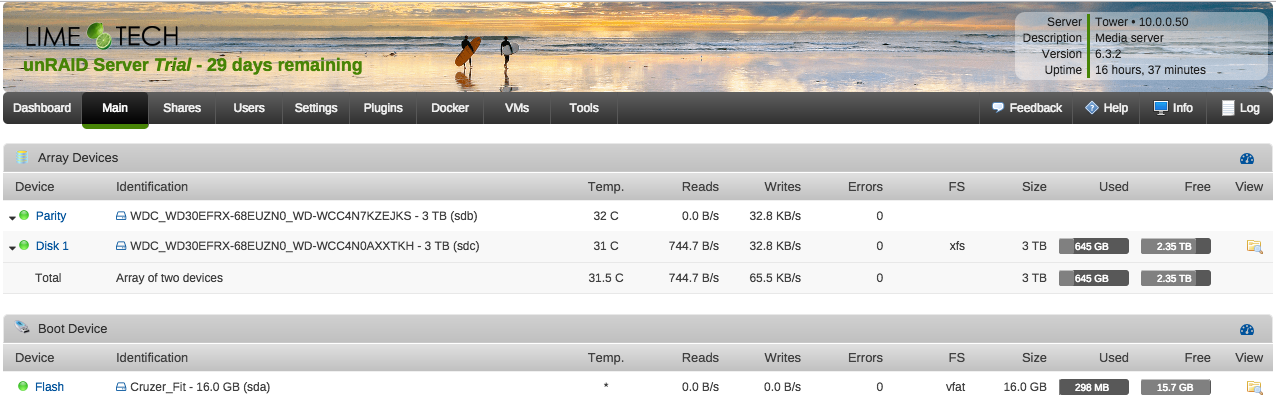Browse Flash contents via folder icon
Screen dimensions: 1276x403
click(1253, 387)
